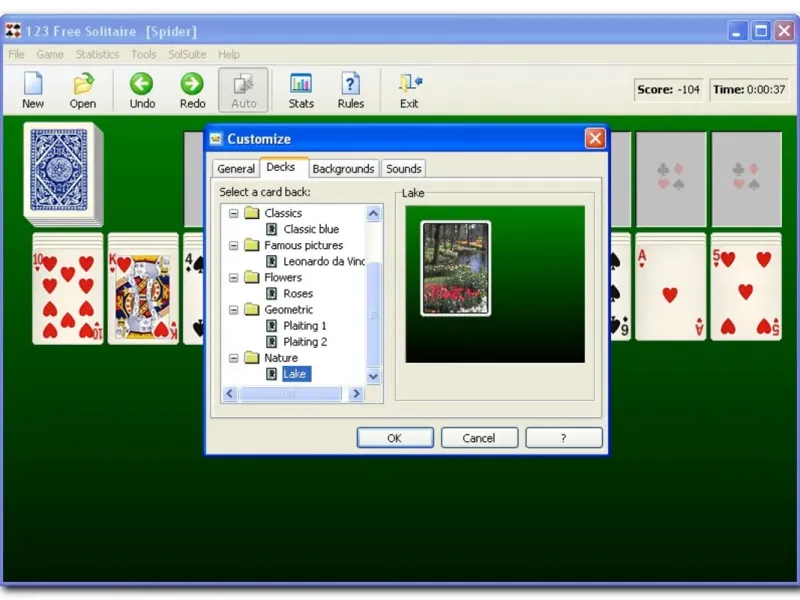Maximize the 123 Free Solitaire window

click(x=761, y=31)
